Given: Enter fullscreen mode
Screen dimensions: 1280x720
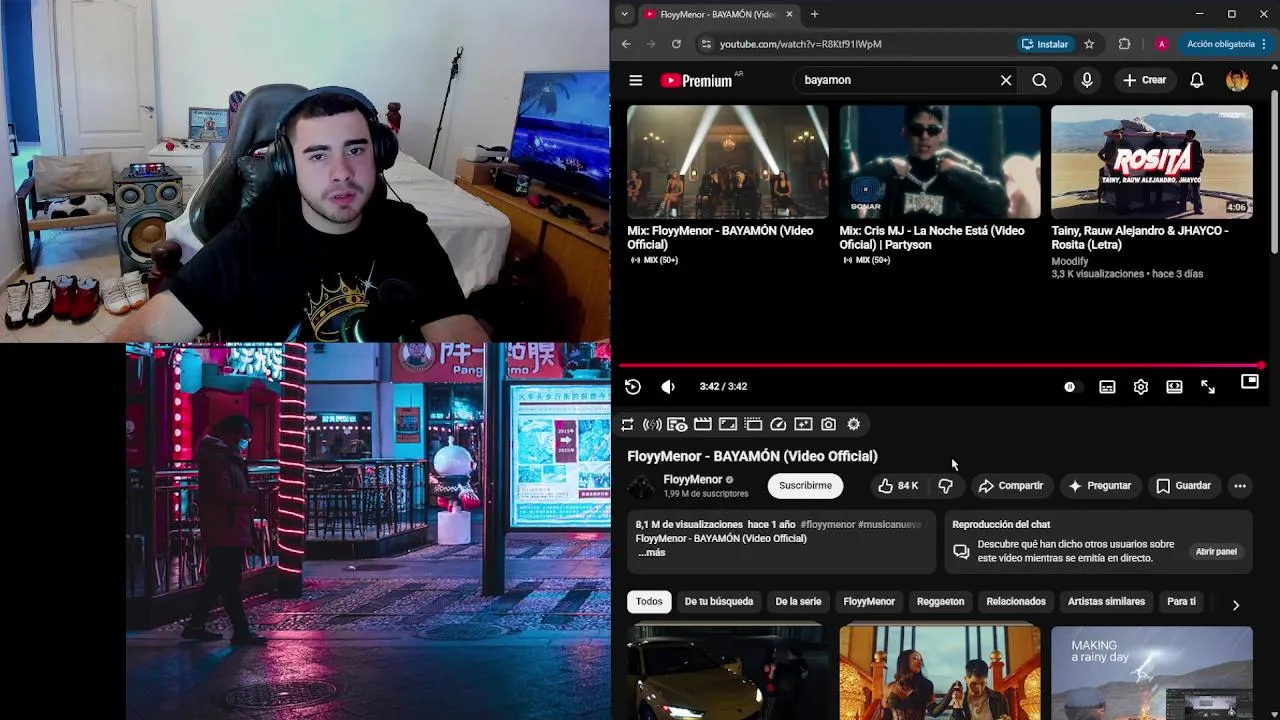Looking at the screenshot, I should pyautogui.click(x=1208, y=387).
